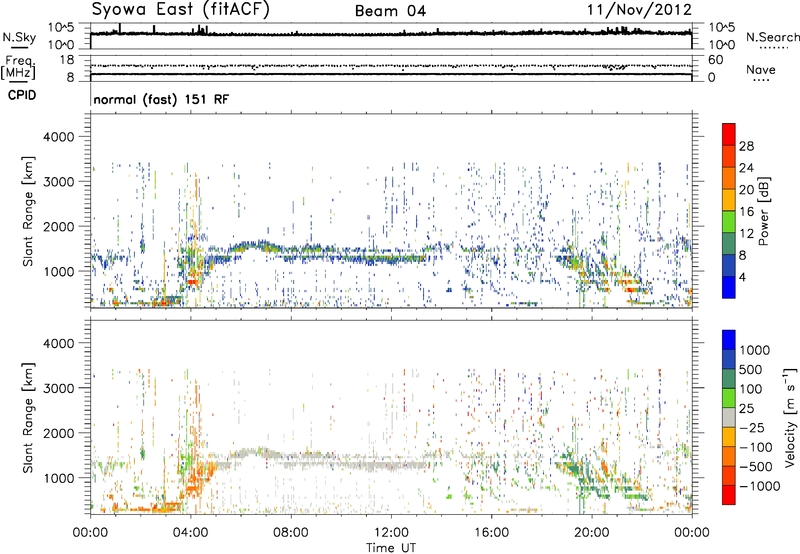Click the blue top segment of the velocity color bar
Screen dimensions: 800x554
click(729, 340)
